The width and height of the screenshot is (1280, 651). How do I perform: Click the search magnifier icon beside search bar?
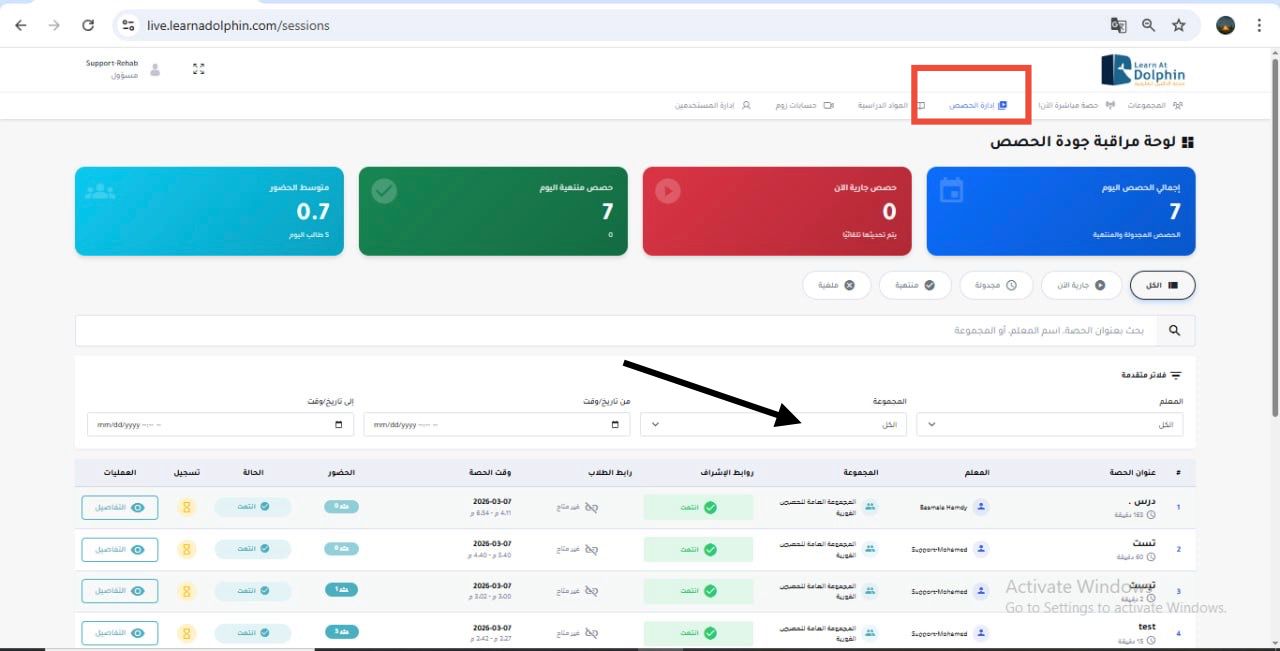[x=1175, y=330]
